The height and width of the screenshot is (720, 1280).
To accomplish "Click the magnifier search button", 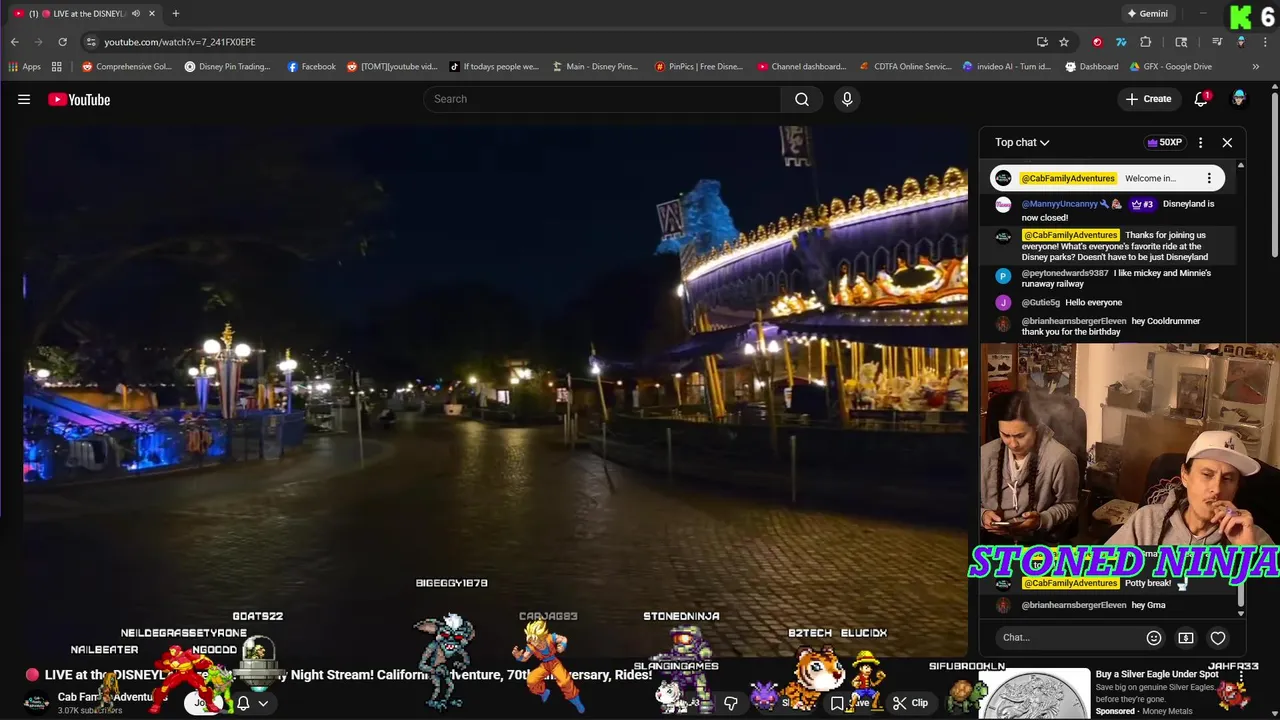I will (802, 99).
